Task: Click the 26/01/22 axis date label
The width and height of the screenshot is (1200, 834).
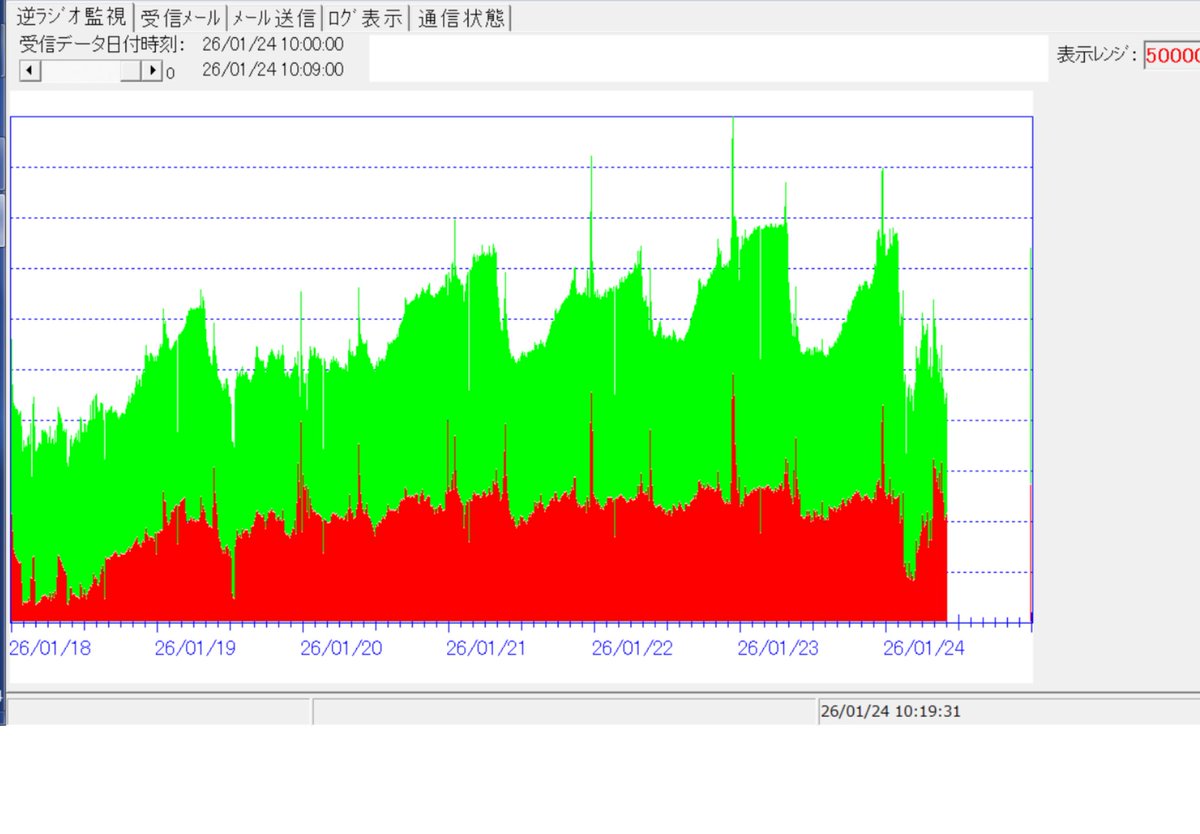Action: pyautogui.click(x=632, y=648)
